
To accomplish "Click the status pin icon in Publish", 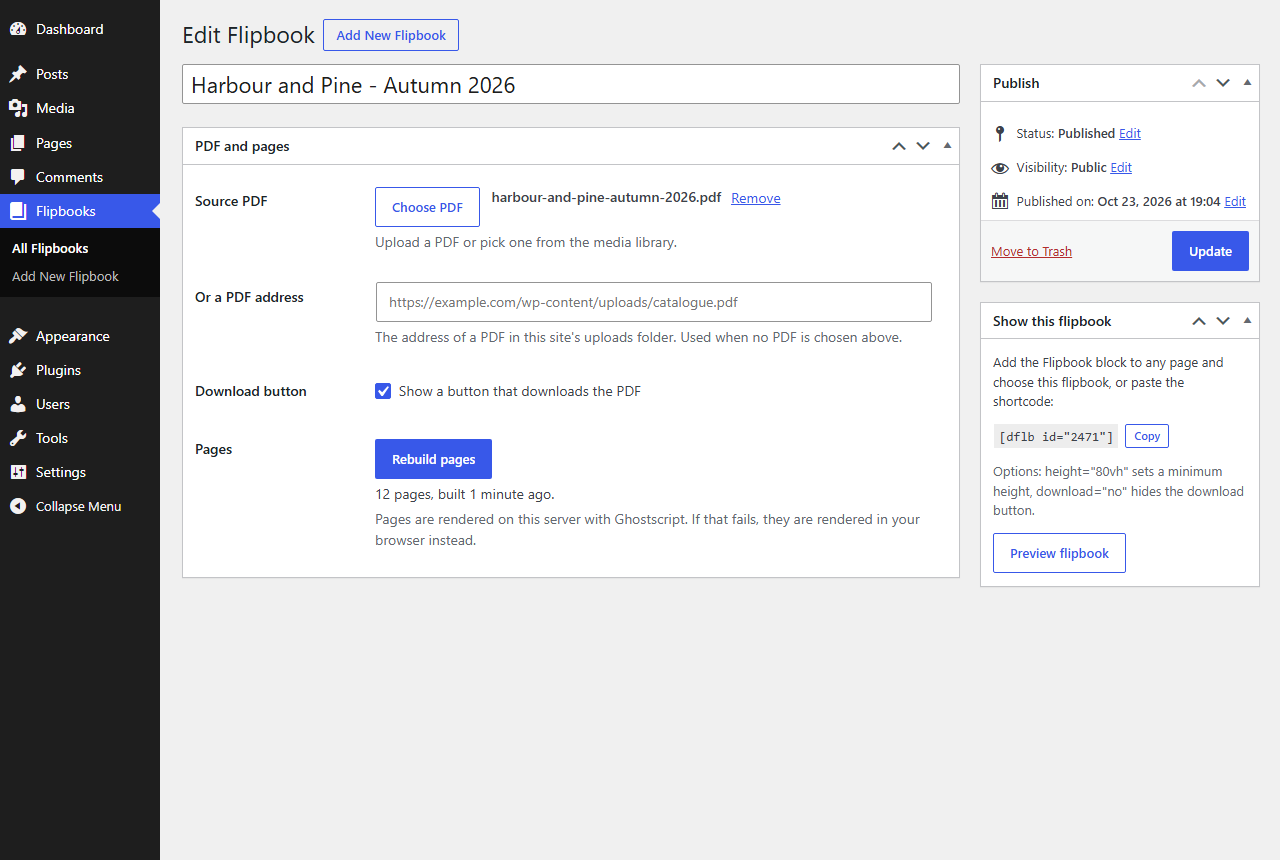I will (x=1000, y=133).
